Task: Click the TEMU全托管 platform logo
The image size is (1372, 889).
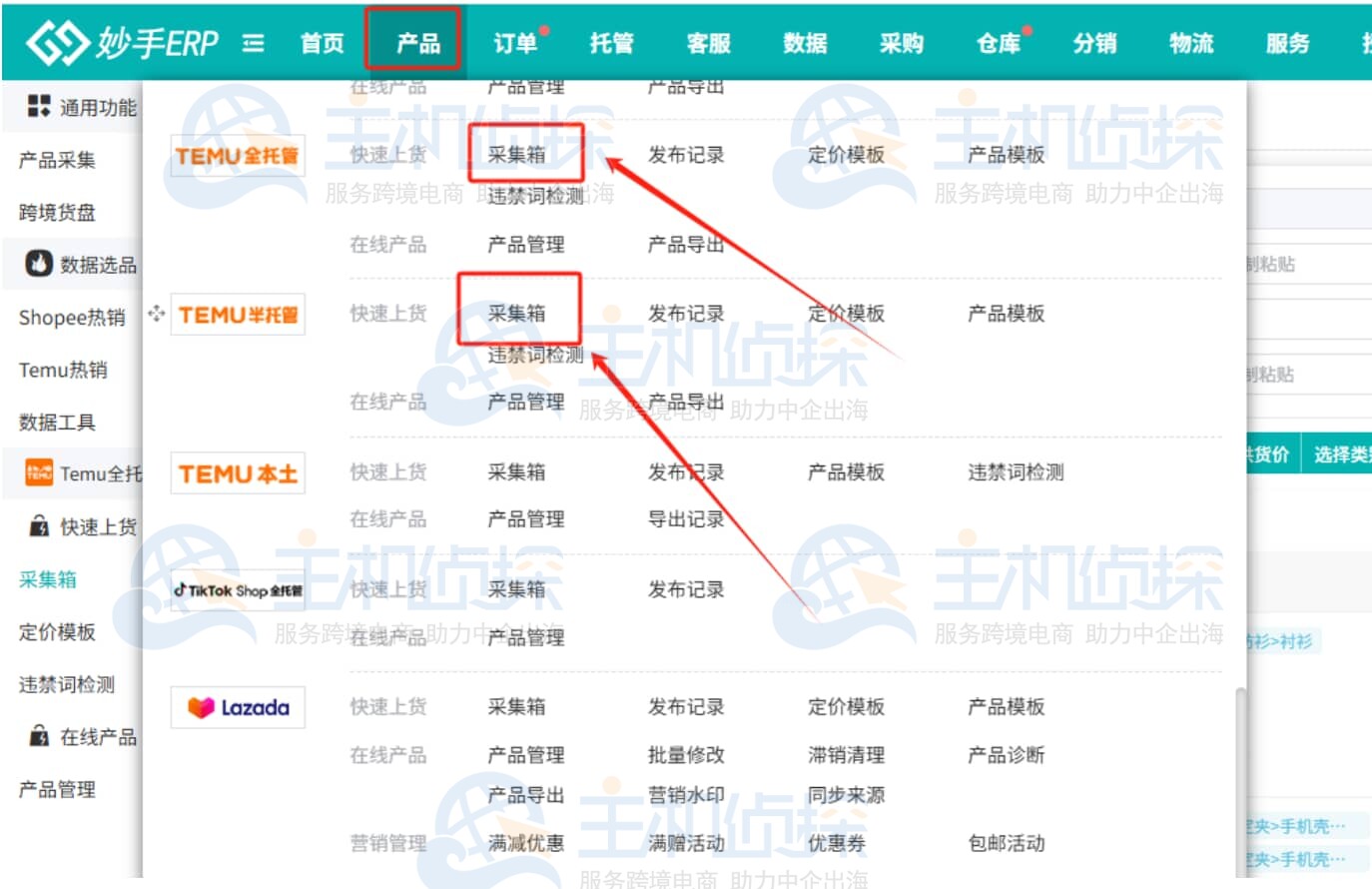Action: click(237, 155)
